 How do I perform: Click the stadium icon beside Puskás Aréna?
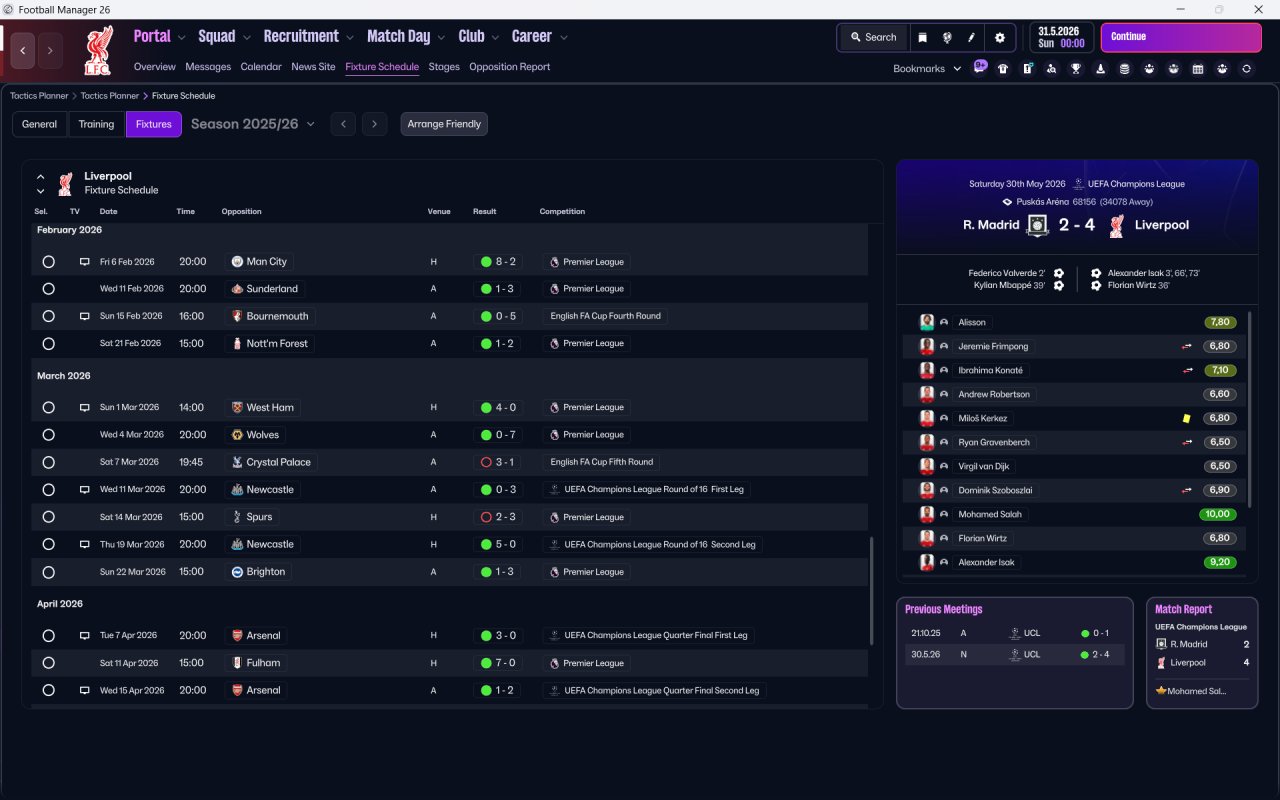click(x=1008, y=202)
